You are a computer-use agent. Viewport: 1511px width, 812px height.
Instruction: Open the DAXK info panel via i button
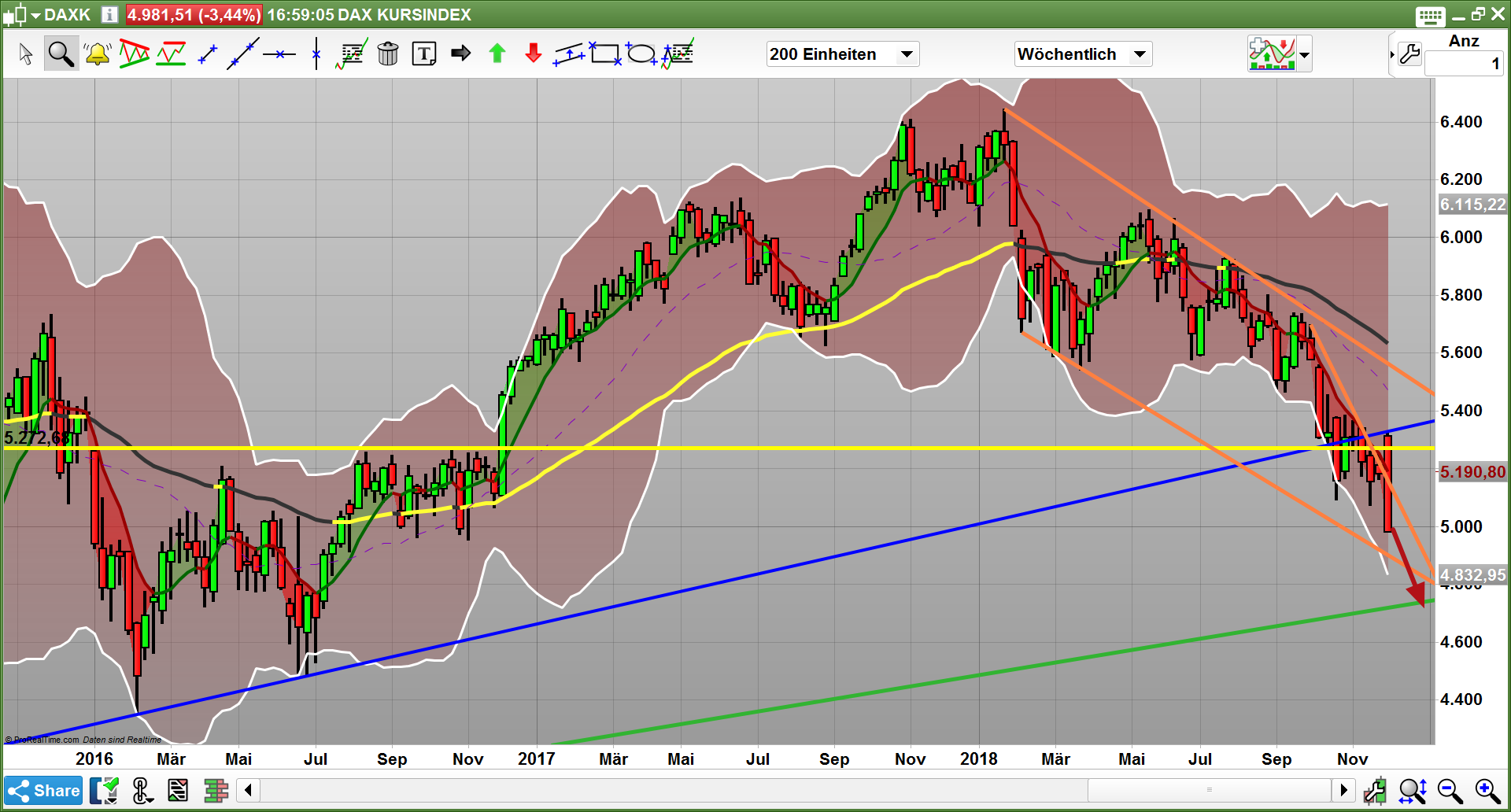109,14
